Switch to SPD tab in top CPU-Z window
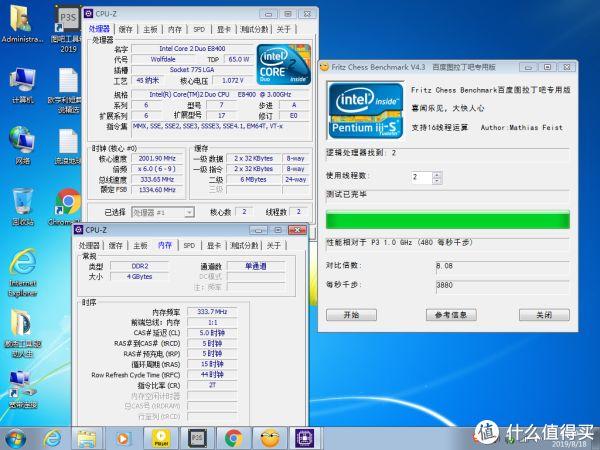 199,29
